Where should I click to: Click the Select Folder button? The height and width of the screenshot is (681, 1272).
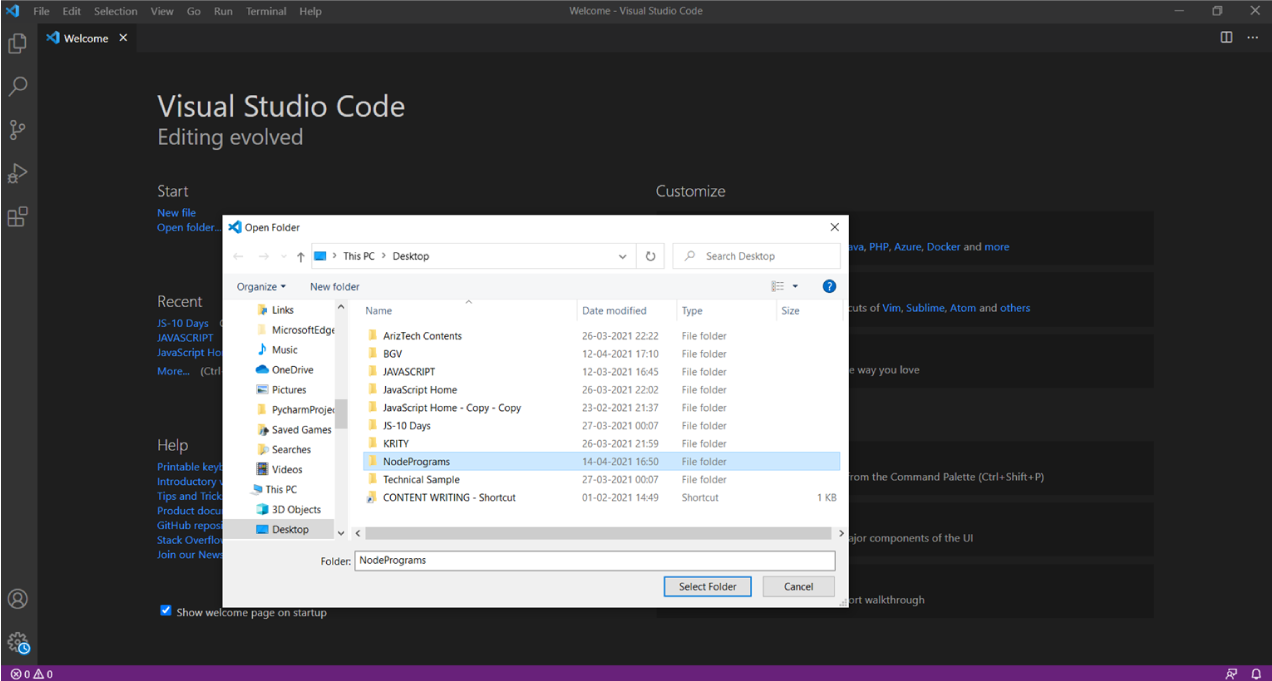pos(707,586)
